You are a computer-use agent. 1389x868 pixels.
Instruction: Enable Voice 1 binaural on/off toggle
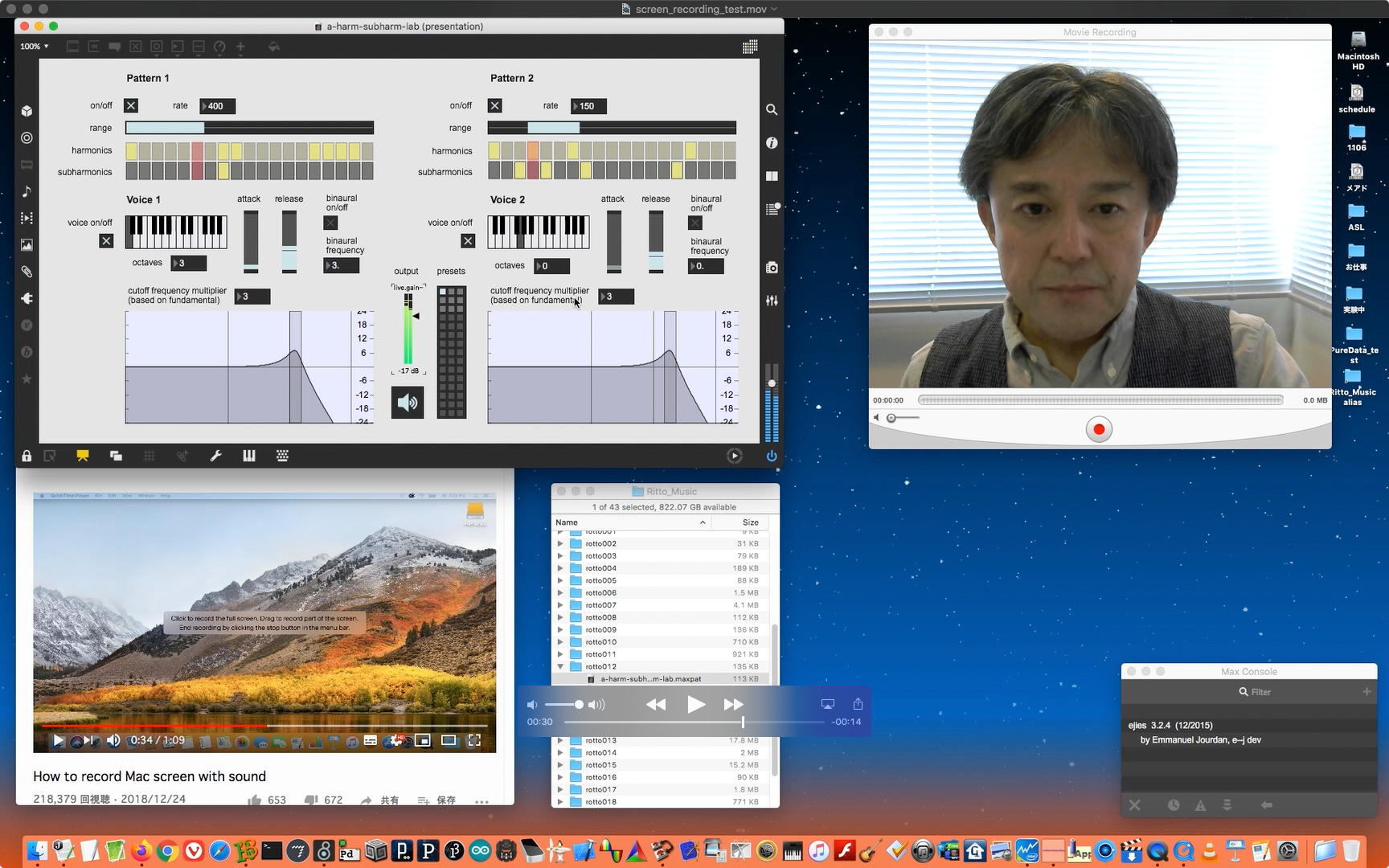click(330, 223)
